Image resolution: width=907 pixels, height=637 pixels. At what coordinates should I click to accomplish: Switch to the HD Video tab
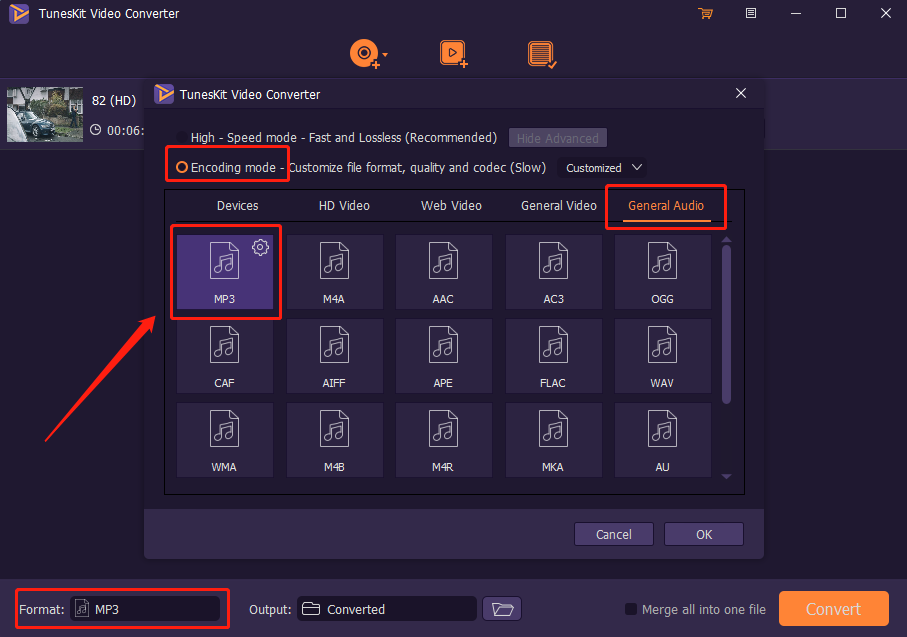coord(344,205)
